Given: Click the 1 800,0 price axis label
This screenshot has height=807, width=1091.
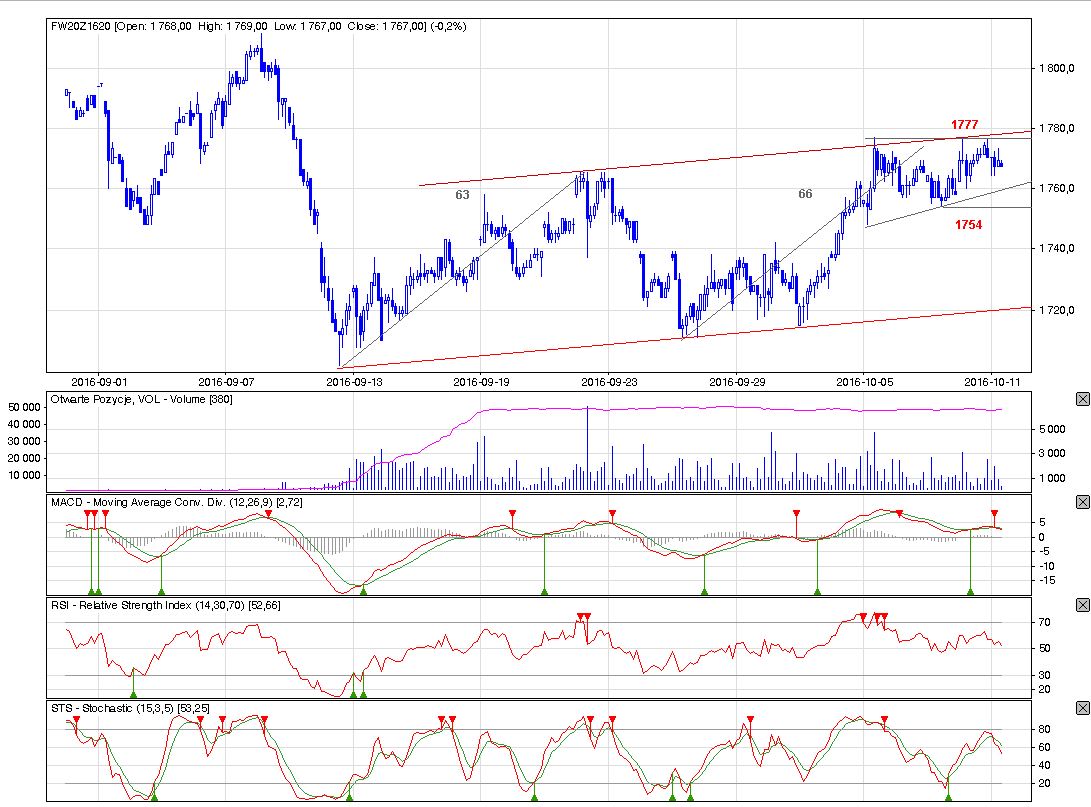Looking at the screenshot, I should pyautogui.click(x=1061, y=68).
